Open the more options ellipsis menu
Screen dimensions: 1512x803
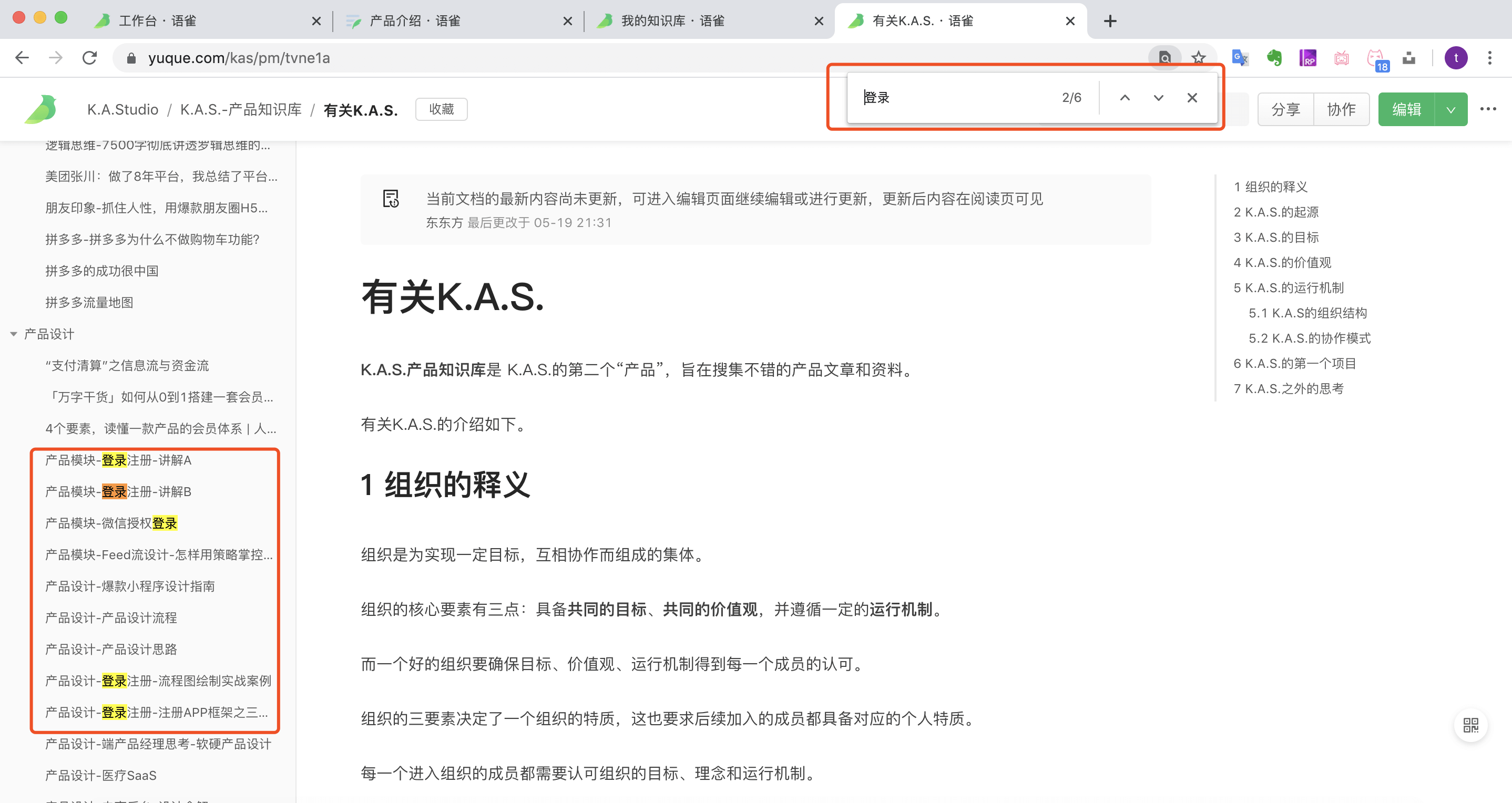(x=1488, y=109)
